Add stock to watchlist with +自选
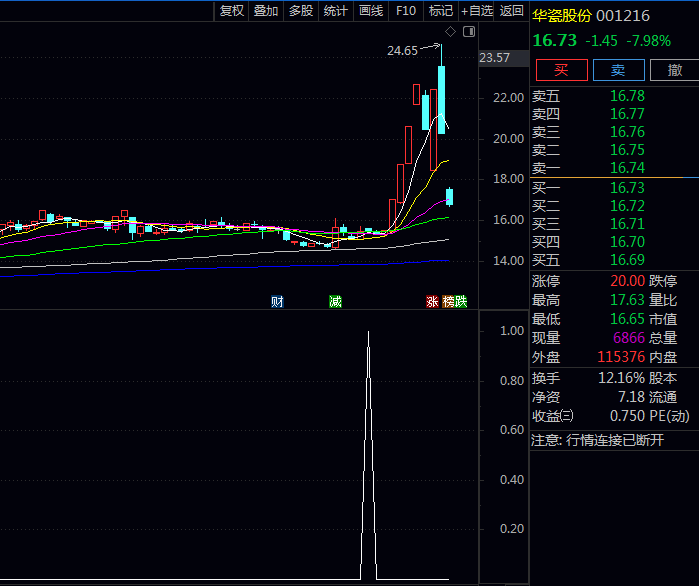 pyautogui.click(x=477, y=11)
